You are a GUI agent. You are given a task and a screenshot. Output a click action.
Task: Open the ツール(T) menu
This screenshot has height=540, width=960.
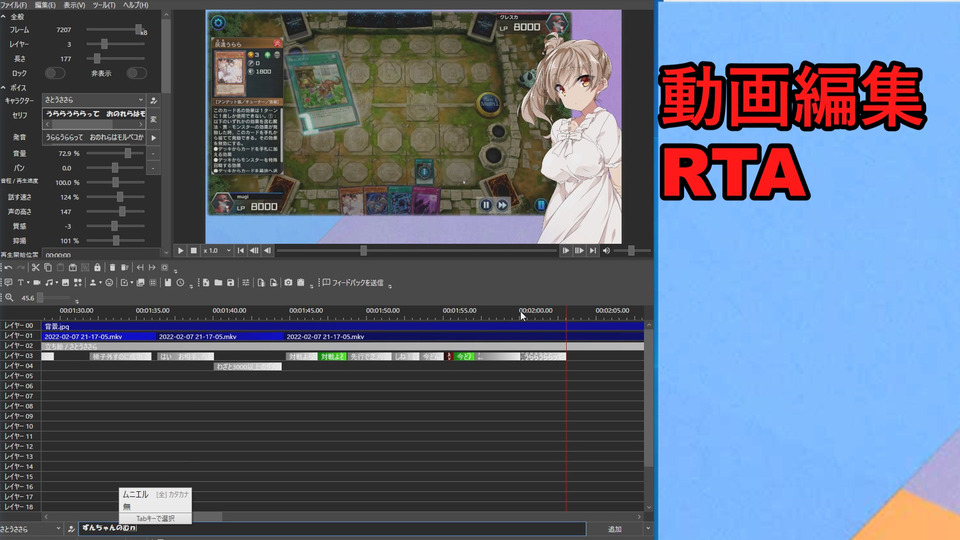point(103,5)
